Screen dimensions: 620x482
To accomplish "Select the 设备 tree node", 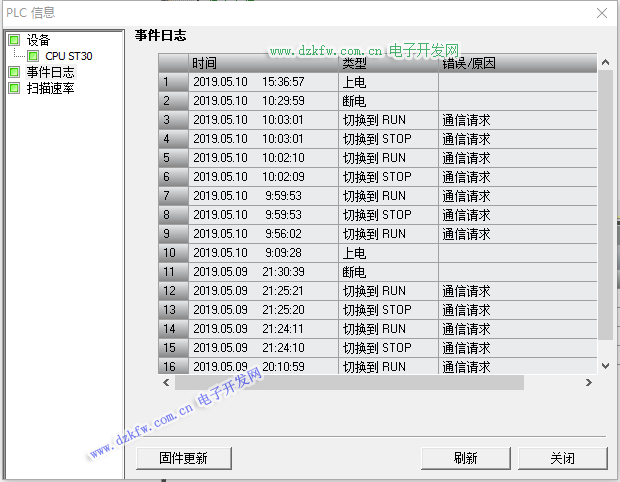I will (39, 40).
